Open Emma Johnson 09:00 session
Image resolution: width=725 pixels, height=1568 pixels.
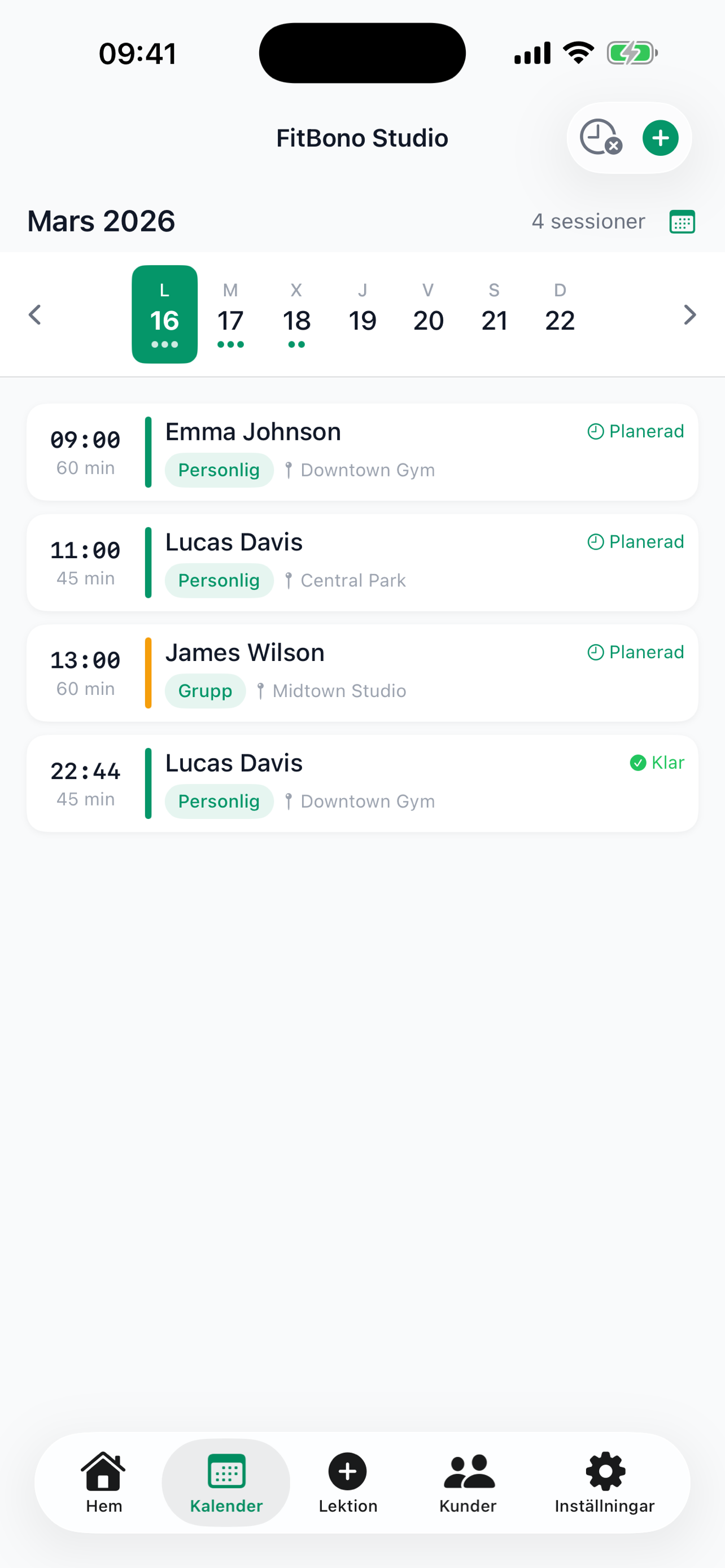pos(362,452)
